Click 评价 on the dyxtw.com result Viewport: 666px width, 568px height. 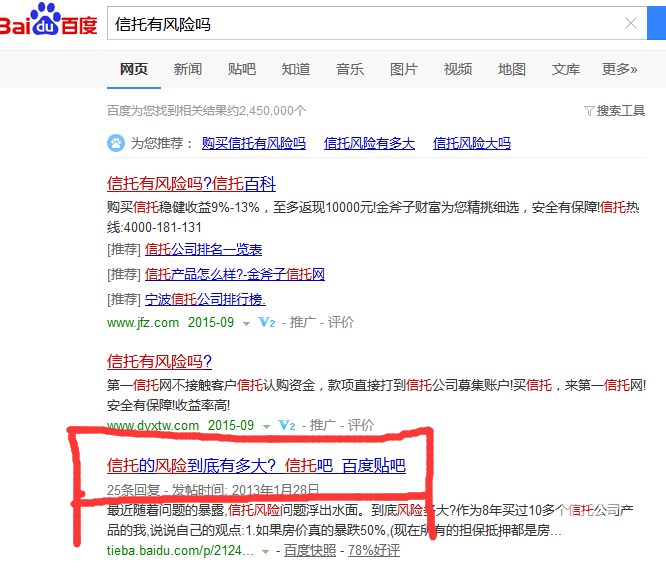[361, 425]
